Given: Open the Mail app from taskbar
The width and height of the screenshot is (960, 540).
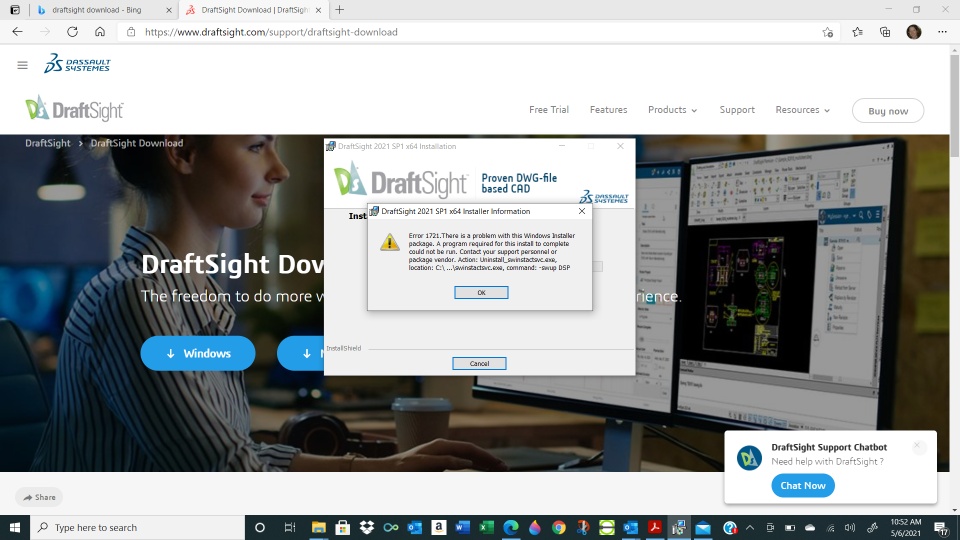Looking at the screenshot, I should point(703,527).
